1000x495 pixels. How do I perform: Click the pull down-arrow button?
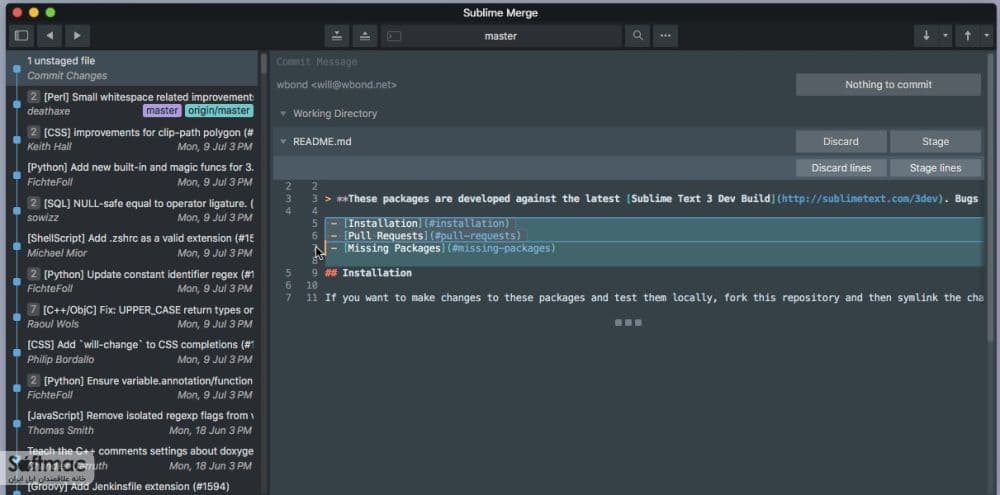[x=926, y=36]
